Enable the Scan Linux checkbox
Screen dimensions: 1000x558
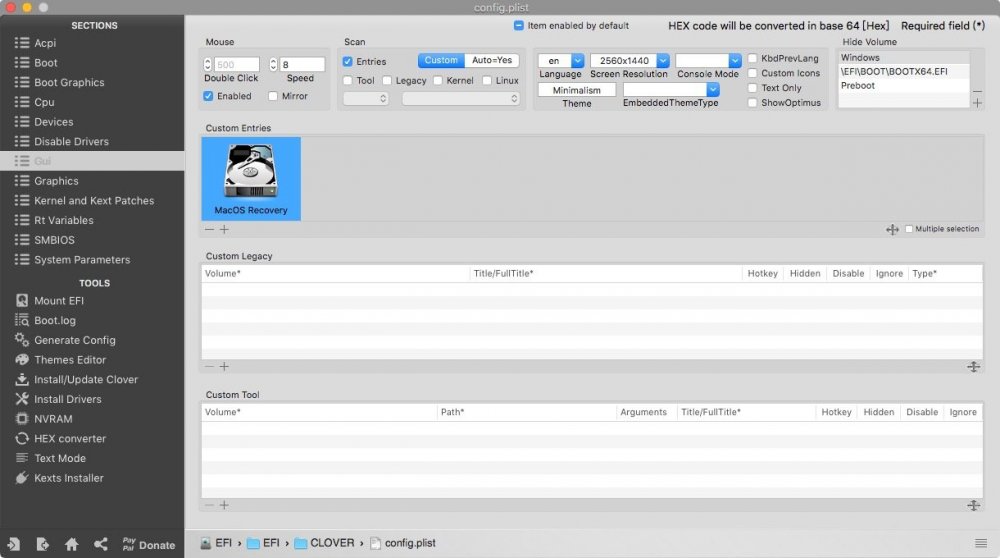(x=487, y=80)
